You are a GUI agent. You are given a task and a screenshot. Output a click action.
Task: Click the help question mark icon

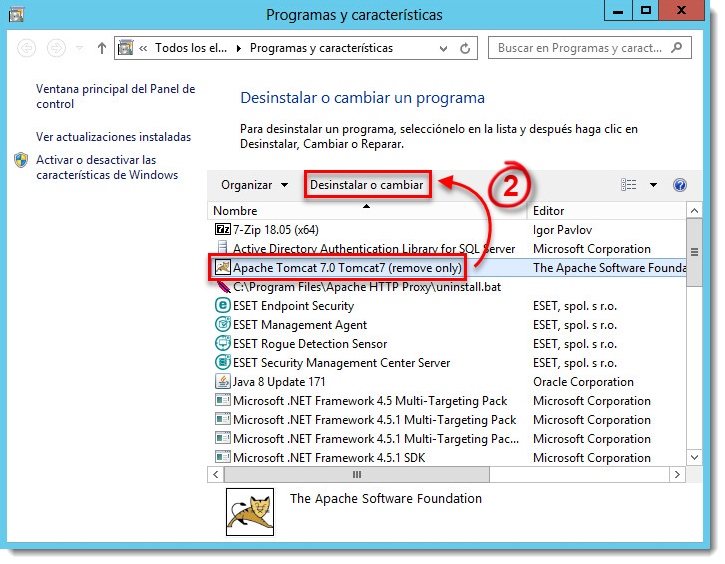click(680, 185)
